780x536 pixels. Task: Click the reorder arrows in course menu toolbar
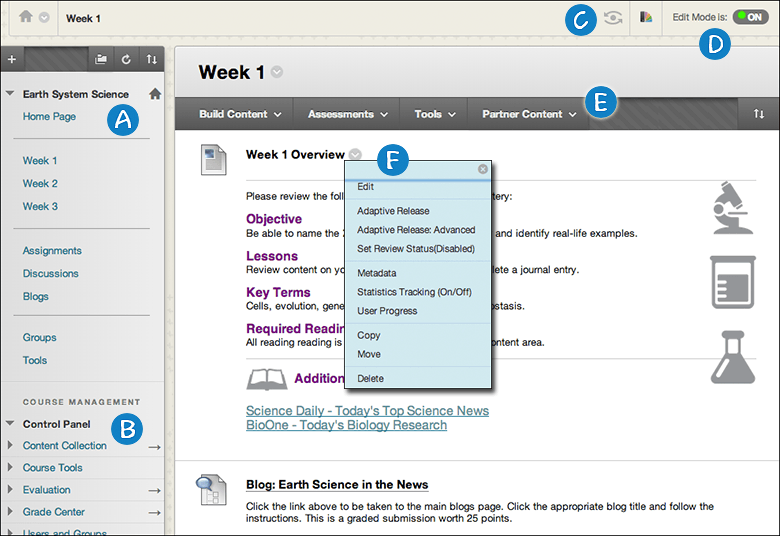click(x=152, y=59)
